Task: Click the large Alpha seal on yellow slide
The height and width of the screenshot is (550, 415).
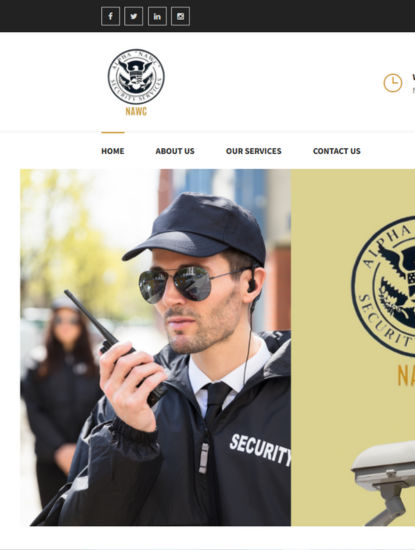Action: pos(384,287)
